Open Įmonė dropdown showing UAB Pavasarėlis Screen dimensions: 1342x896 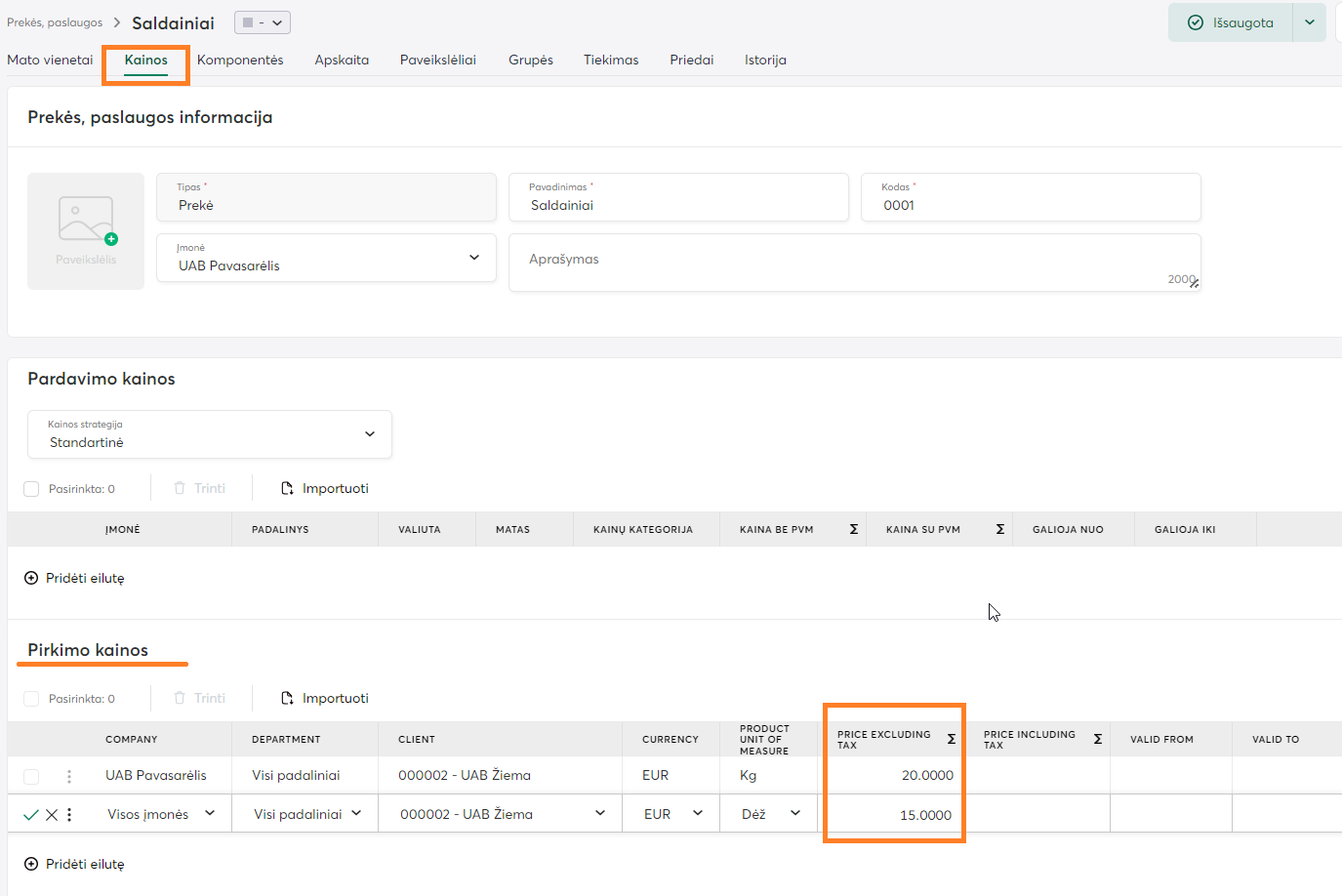point(473,258)
